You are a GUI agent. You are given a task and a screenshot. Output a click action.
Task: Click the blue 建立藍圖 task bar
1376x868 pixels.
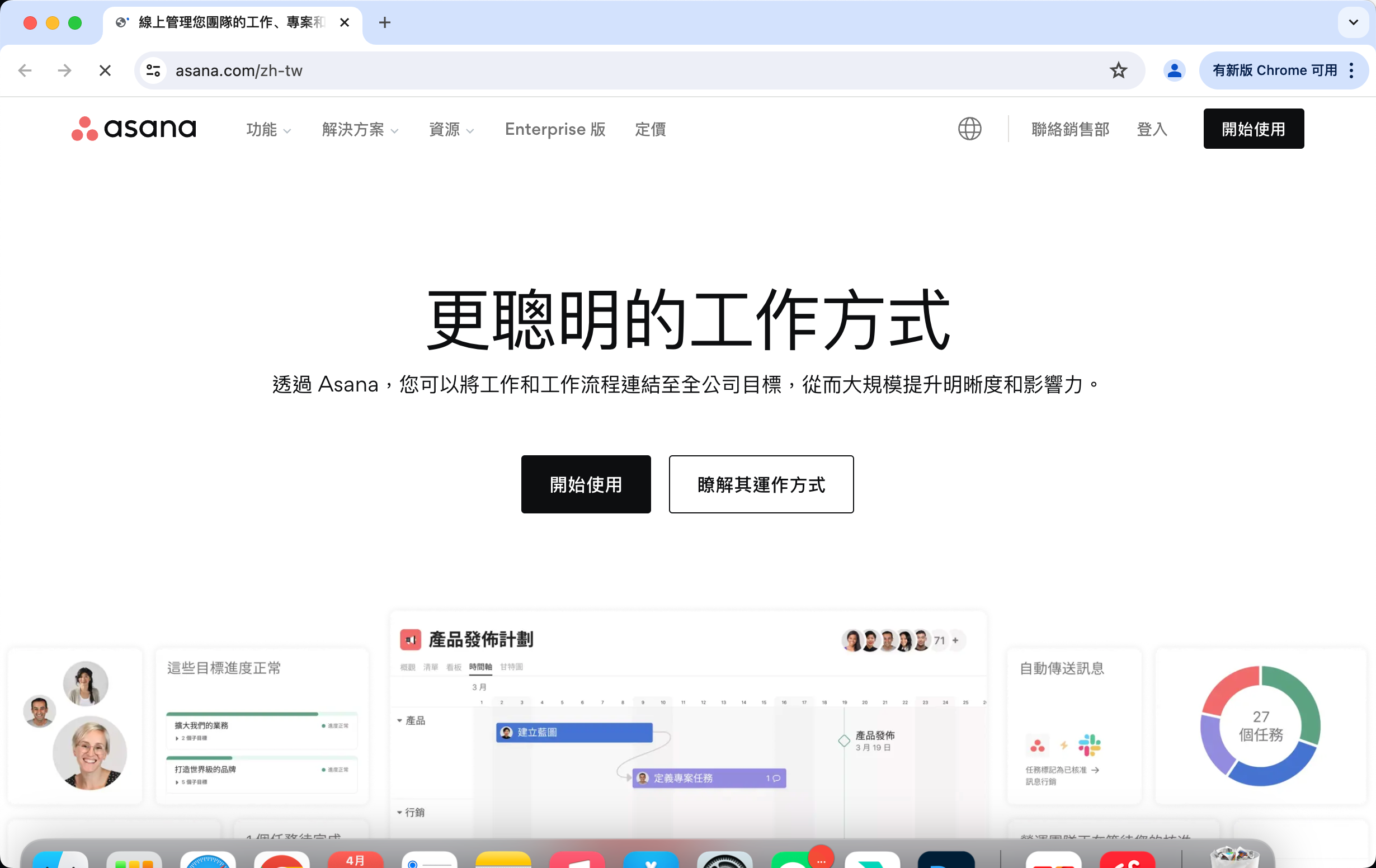tap(574, 733)
